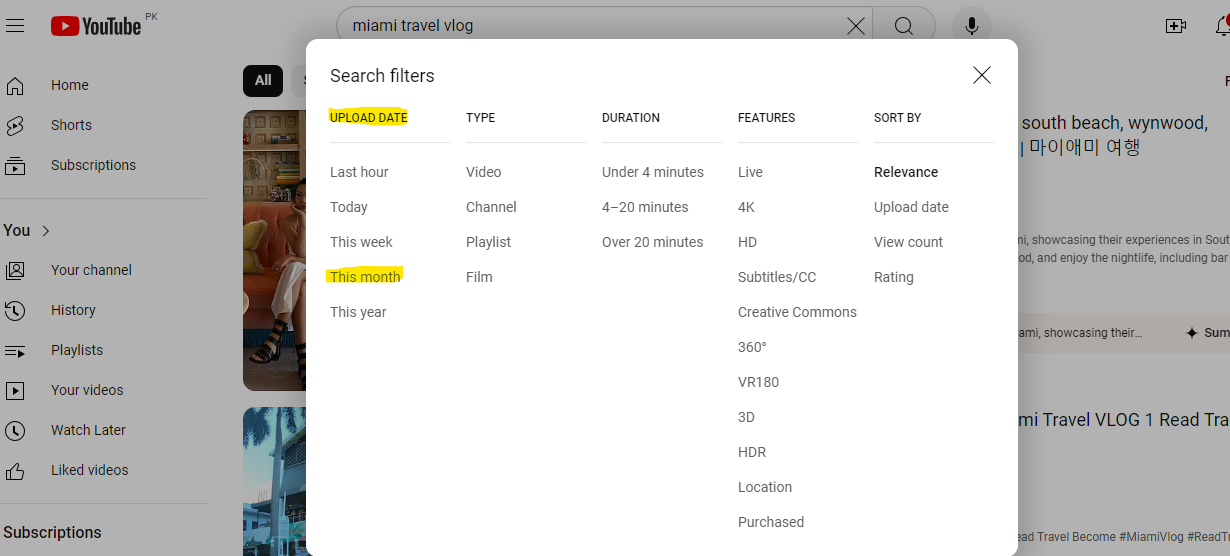The height and width of the screenshot is (556, 1230).
Task: Start voice search with microphone
Action: (971, 26)
